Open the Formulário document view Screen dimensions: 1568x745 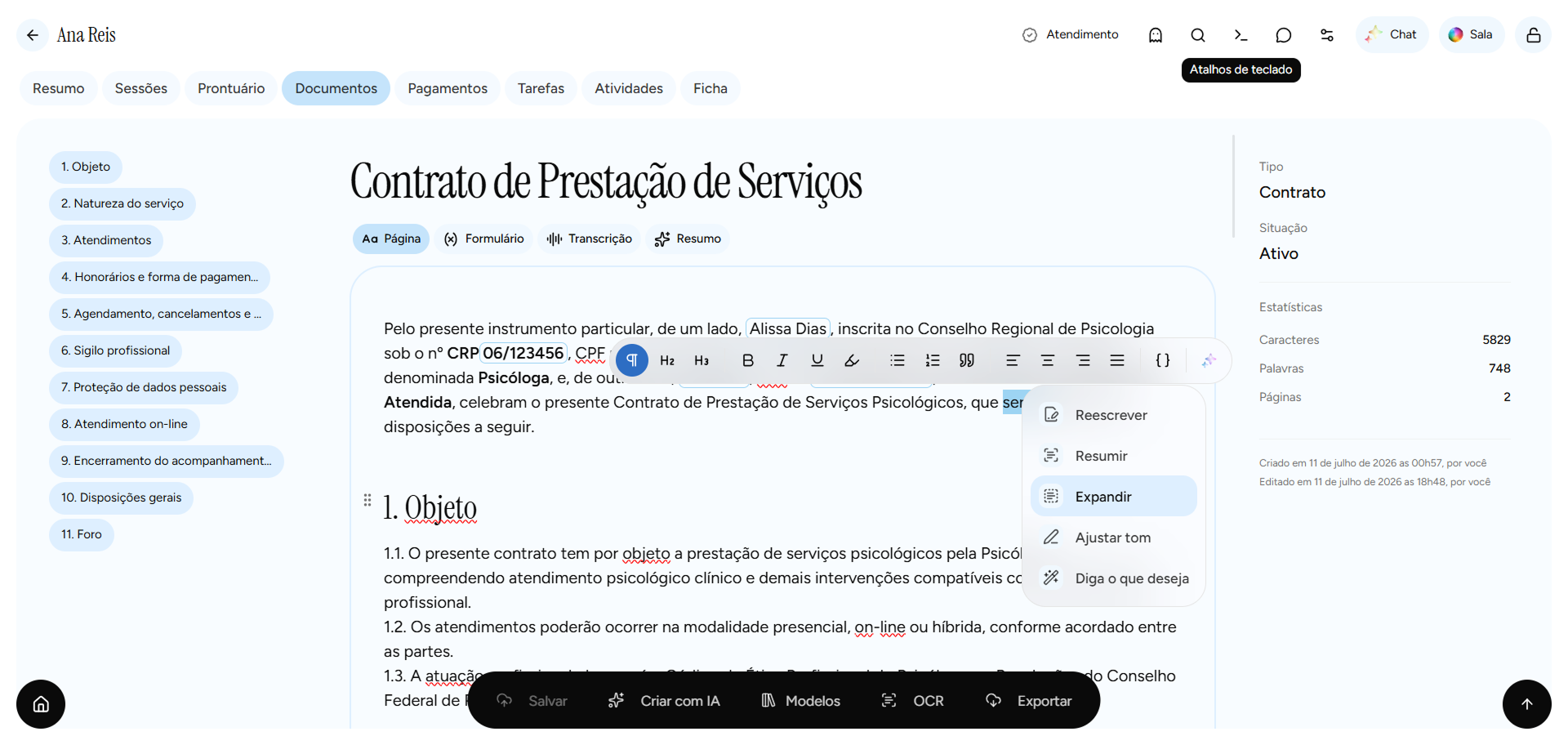pyautogui.click(x=484, y=239)
